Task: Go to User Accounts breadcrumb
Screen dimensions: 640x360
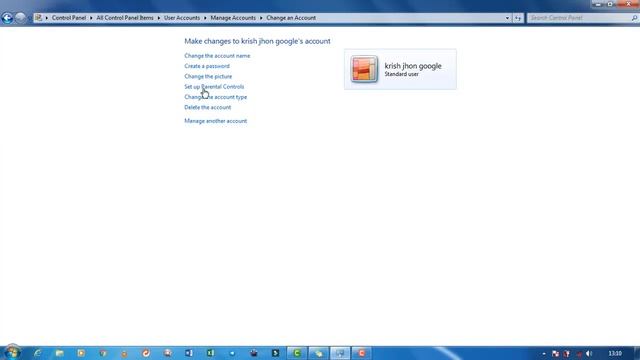Action: 182,18
